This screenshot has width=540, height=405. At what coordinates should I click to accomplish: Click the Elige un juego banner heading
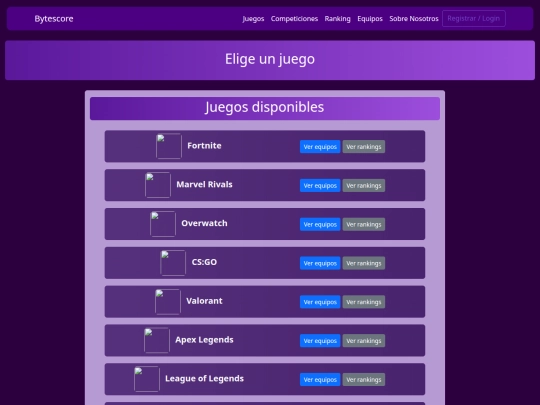click(x=270, y=59)
